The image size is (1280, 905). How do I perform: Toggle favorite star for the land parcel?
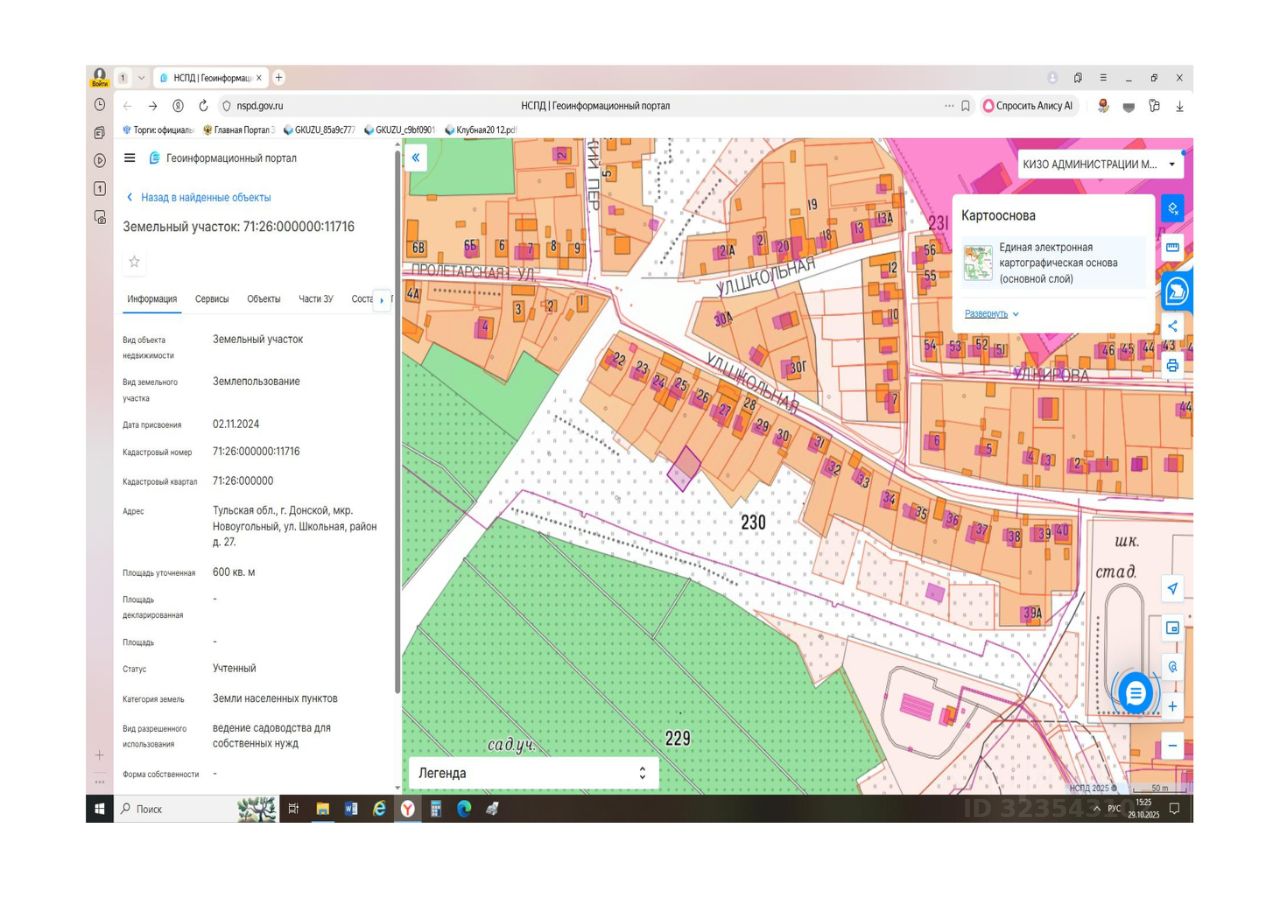pos(135,262)
